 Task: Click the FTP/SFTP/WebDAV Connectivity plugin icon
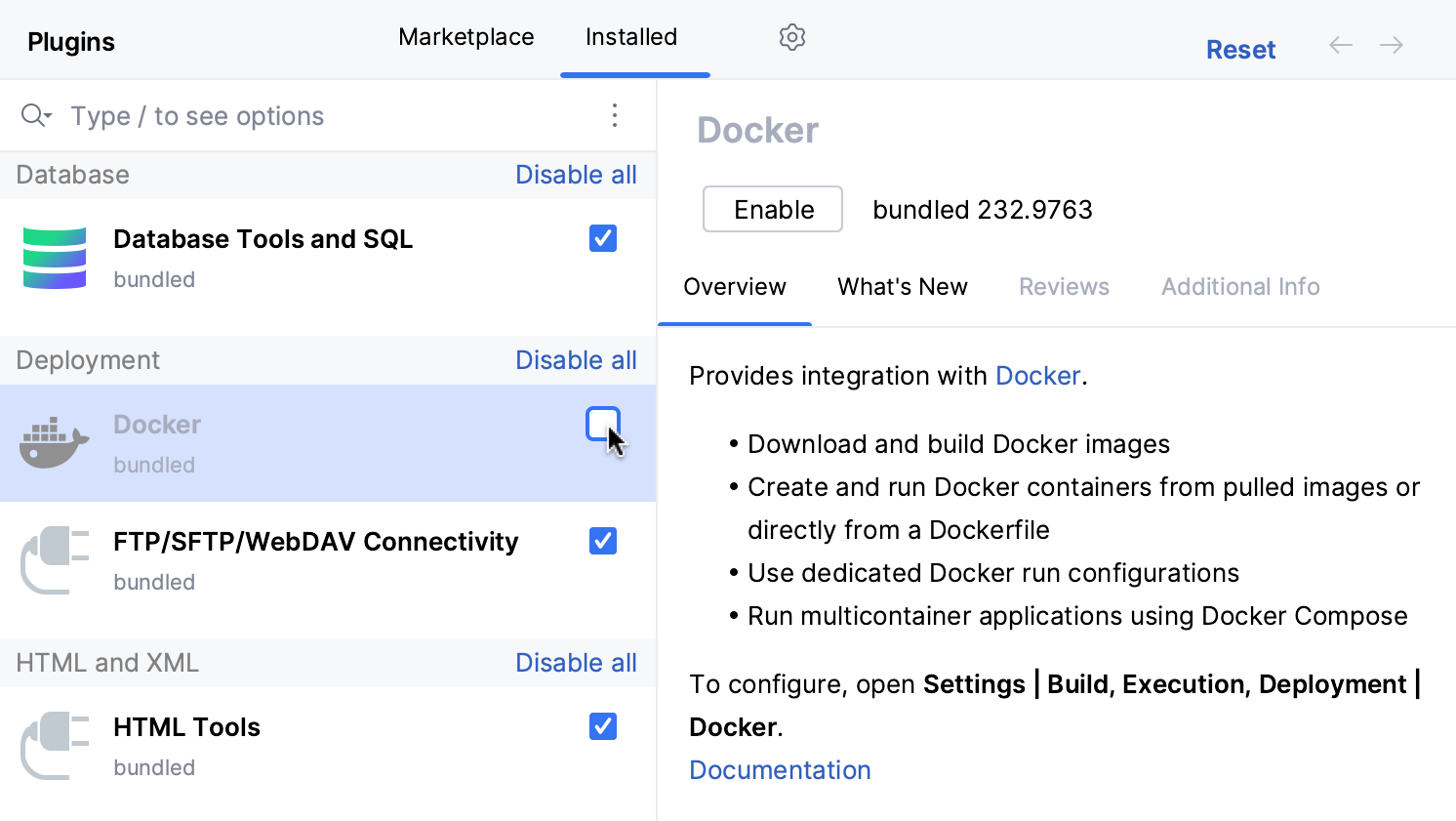(55, 559)
